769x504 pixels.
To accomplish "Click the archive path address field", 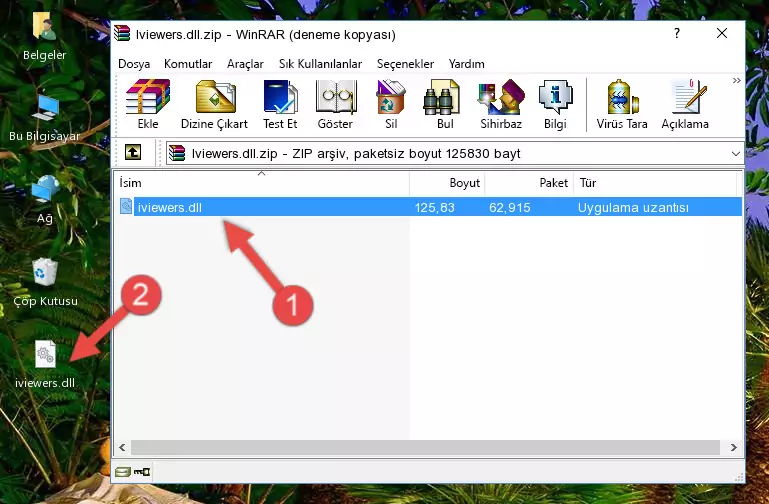I will [455, 153].
